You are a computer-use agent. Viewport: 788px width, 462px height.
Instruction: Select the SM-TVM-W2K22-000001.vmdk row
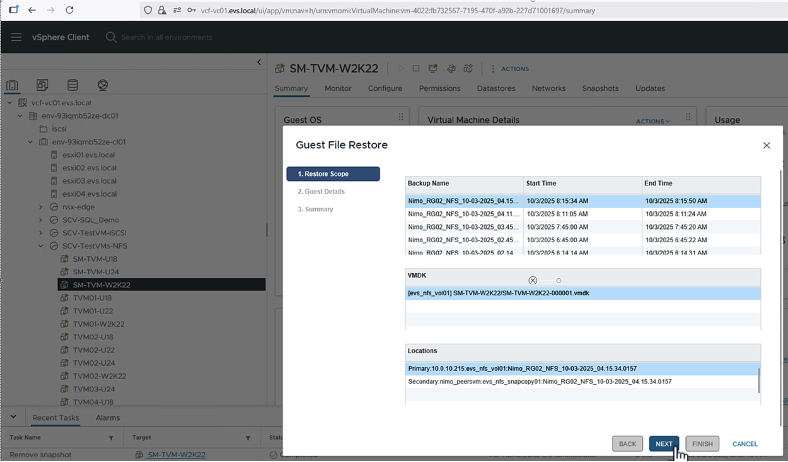(x=583, y=293)
